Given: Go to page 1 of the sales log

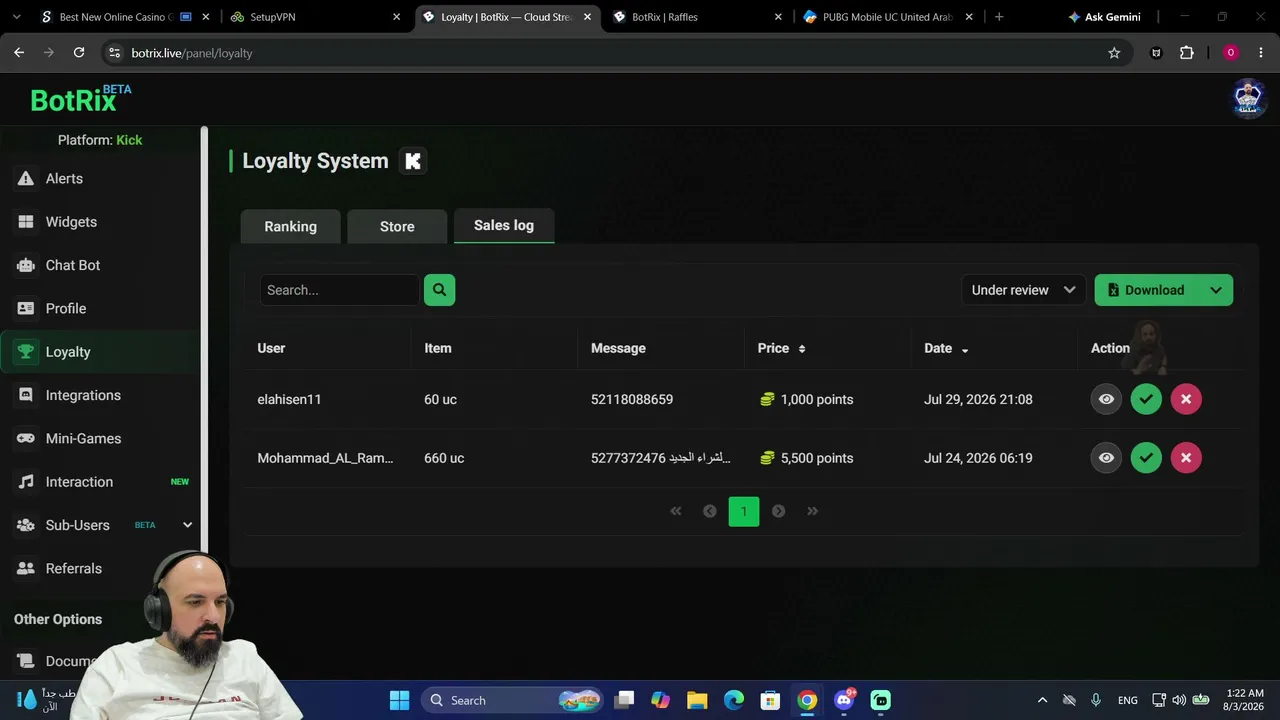Looking at the screenshot, I should click(744, 511).
